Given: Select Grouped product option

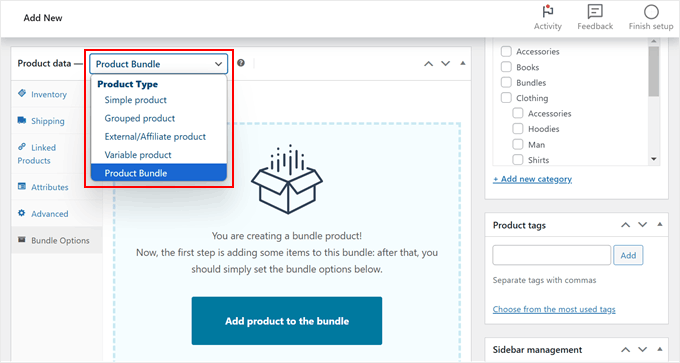Looking at the screenshot, I should (x=159, y=118).
